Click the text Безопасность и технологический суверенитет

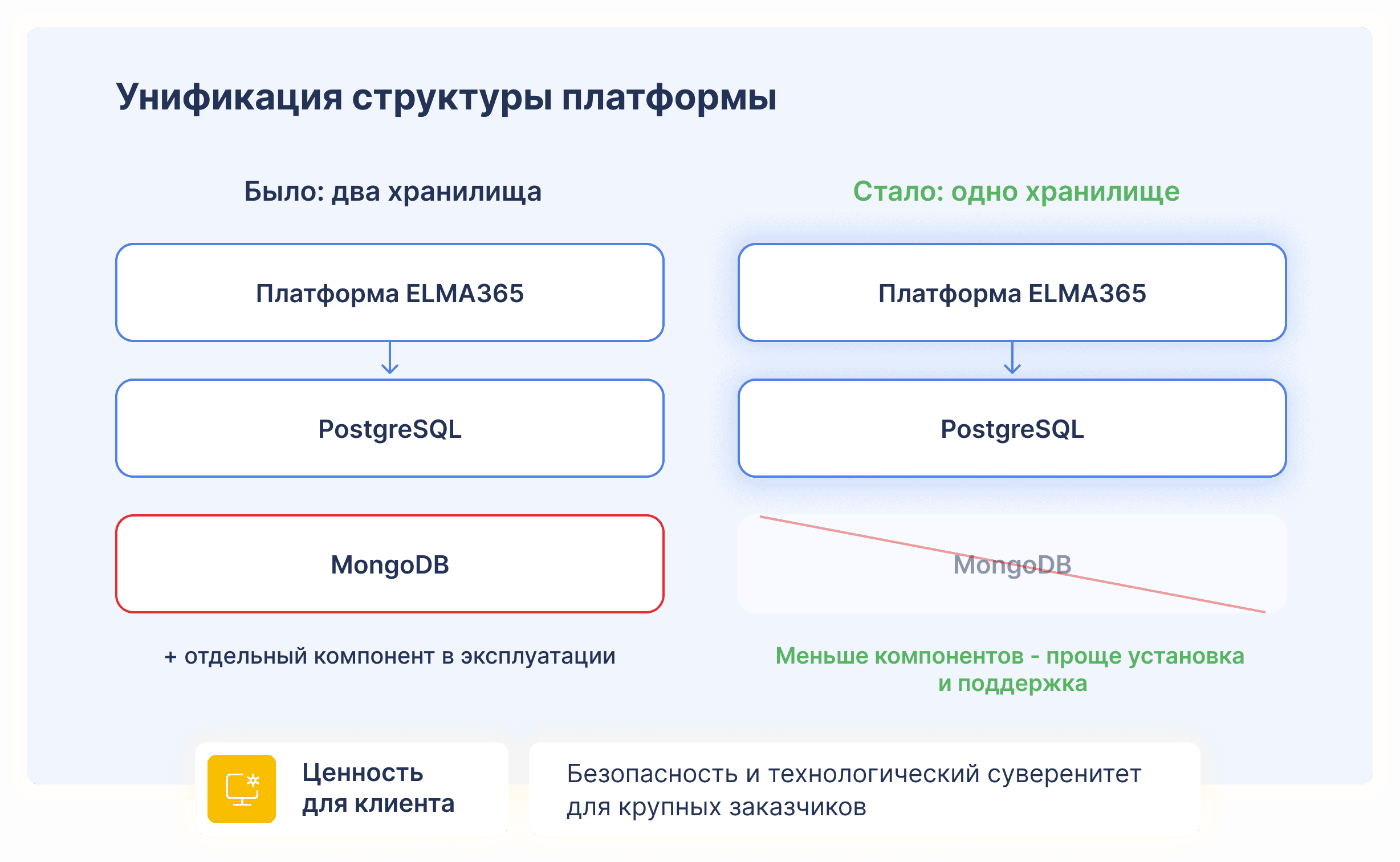[x=854, y=774]
